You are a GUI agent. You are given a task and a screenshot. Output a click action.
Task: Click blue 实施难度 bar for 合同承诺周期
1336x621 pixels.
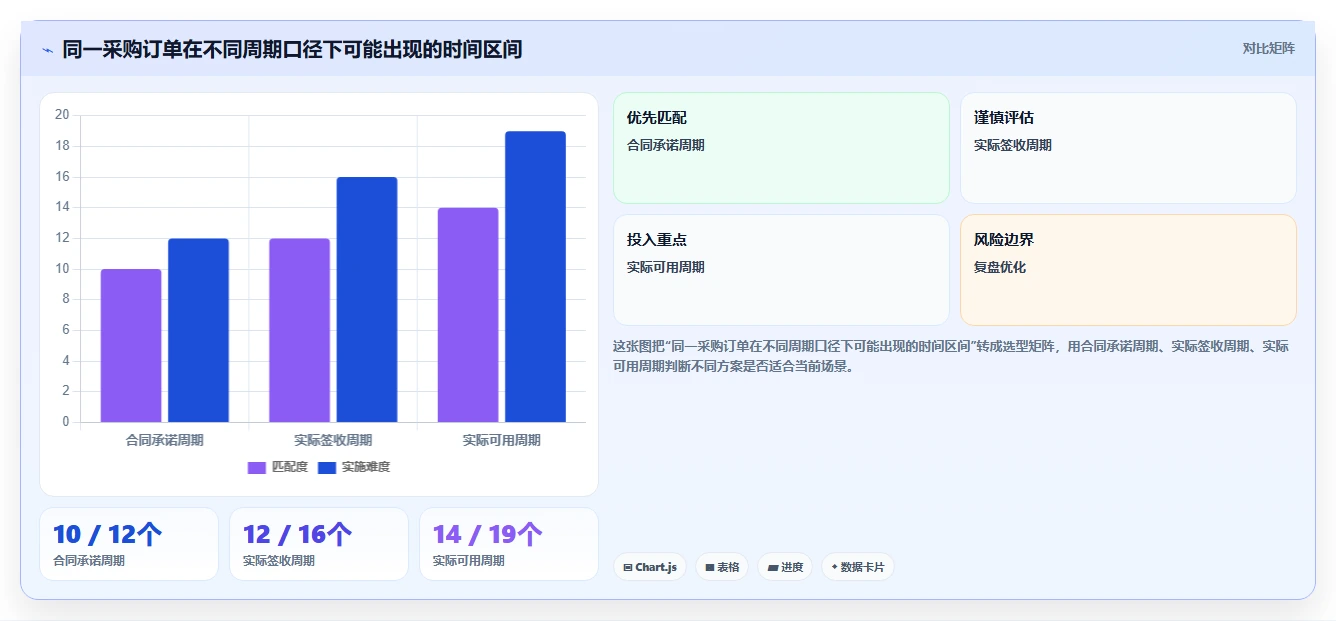click(198, 330)
